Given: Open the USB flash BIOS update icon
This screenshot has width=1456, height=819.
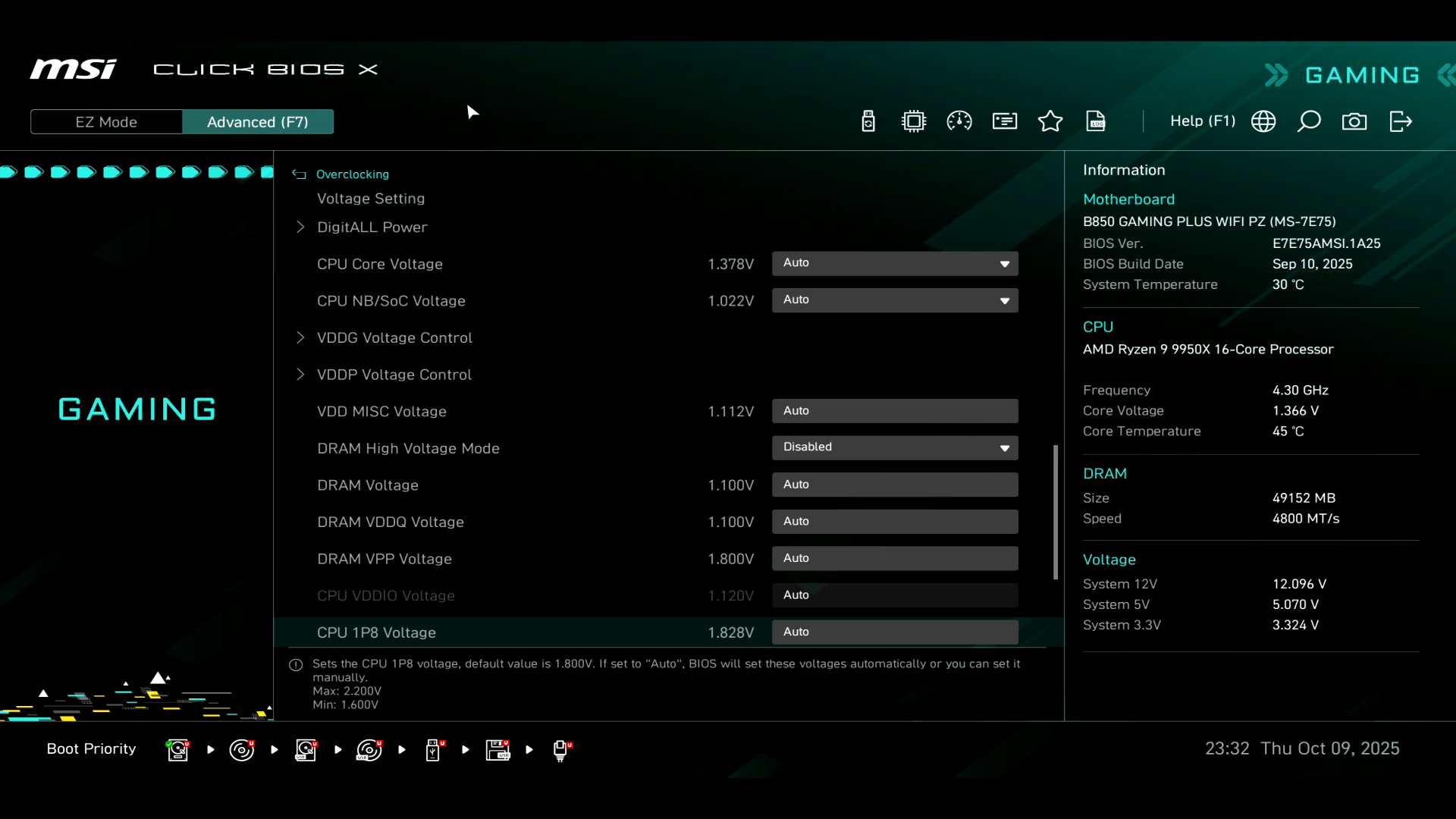Looking at the screenshot, I should [x=868, y=121].
